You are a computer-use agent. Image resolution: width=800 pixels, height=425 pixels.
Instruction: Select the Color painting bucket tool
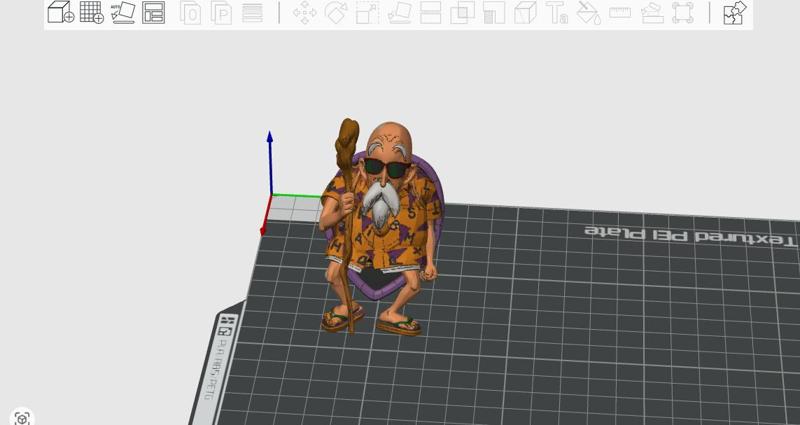pos(588,13)
